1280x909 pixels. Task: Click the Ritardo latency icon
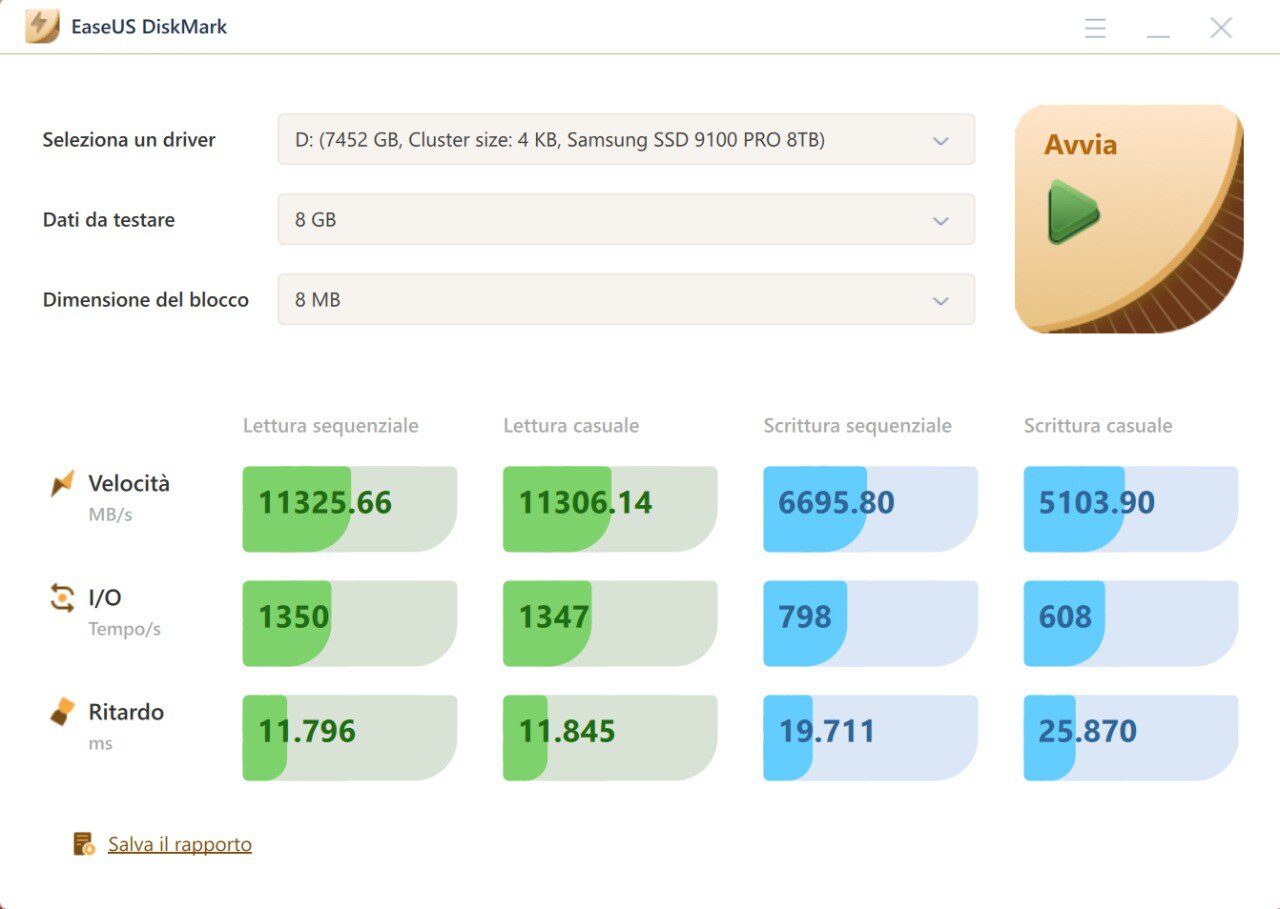pos(62,712)
